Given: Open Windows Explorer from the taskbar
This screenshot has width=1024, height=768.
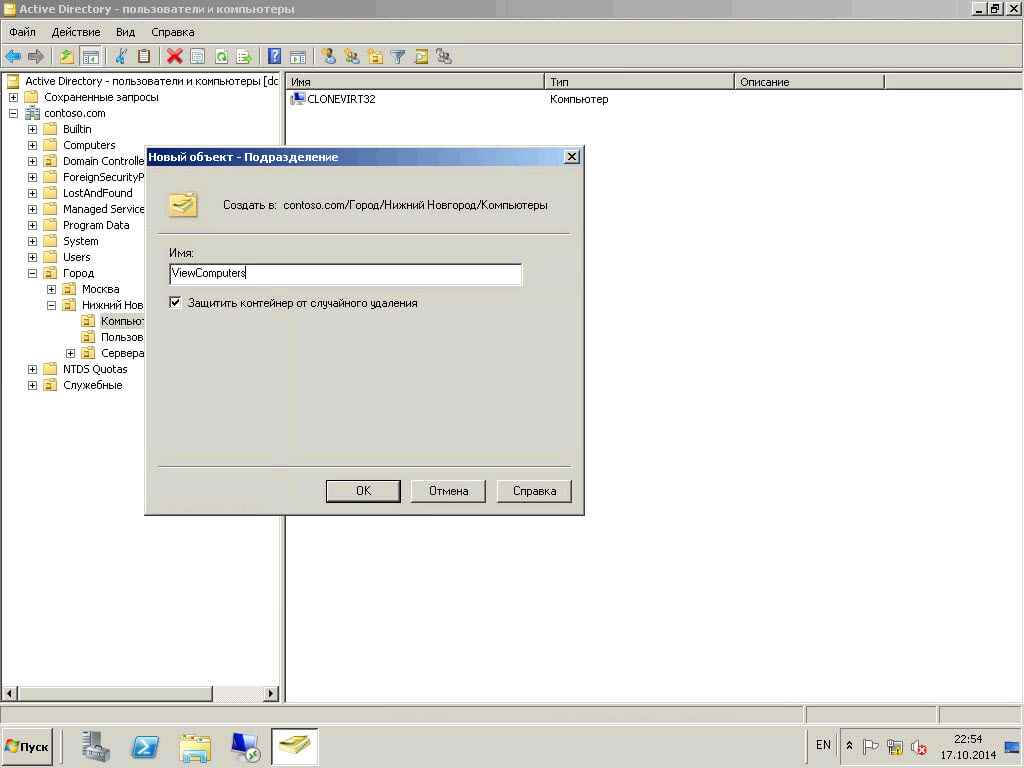Looking at the screenshot, I should click(x=195, y=746).
